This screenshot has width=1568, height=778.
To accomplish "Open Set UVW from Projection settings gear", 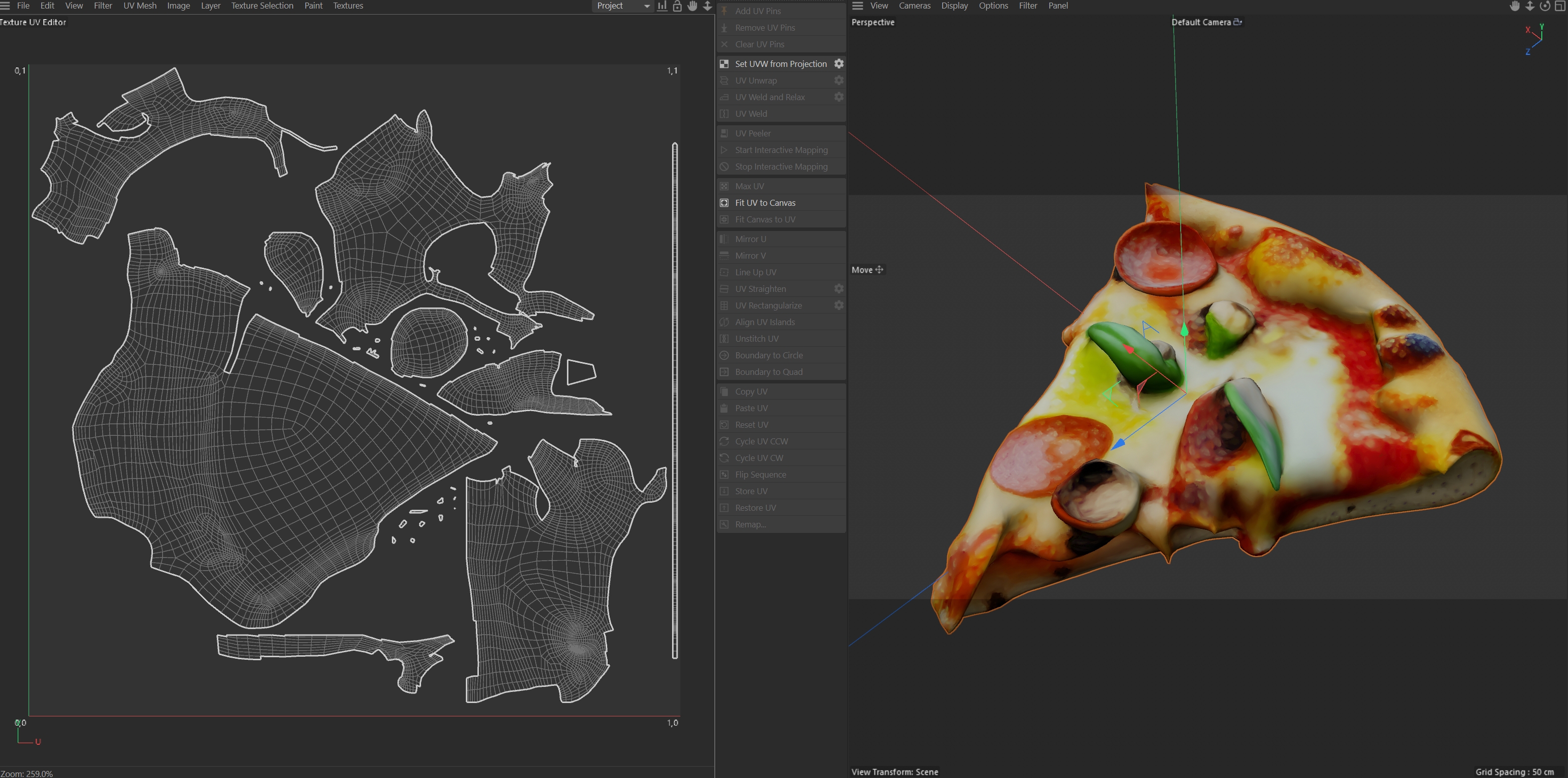I will point(838,64).
